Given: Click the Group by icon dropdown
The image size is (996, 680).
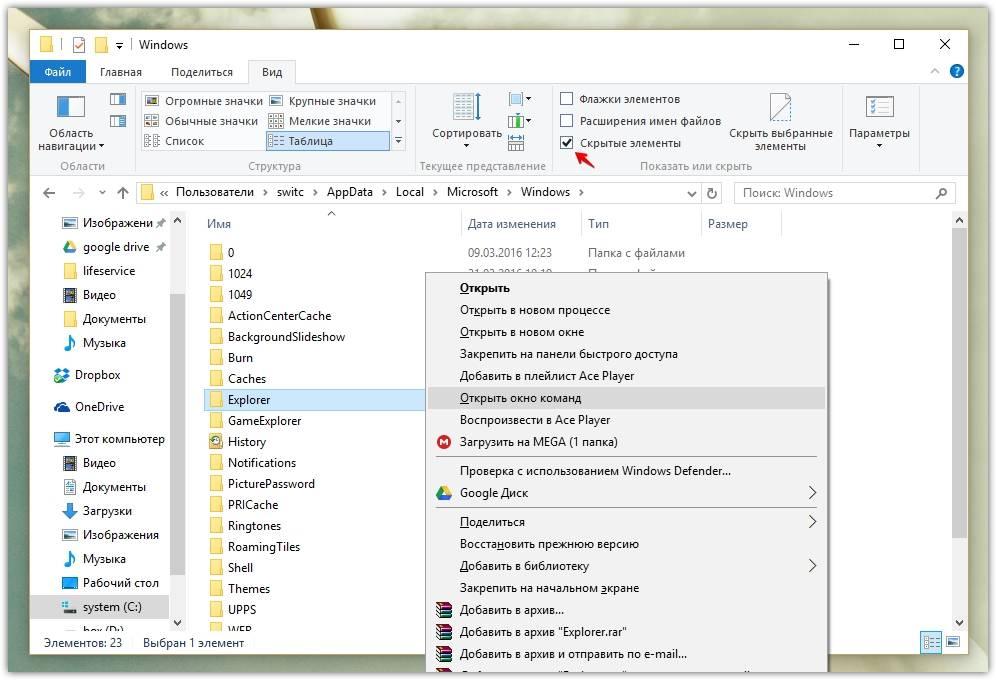Looking at the screenshot, I should 520,99.
